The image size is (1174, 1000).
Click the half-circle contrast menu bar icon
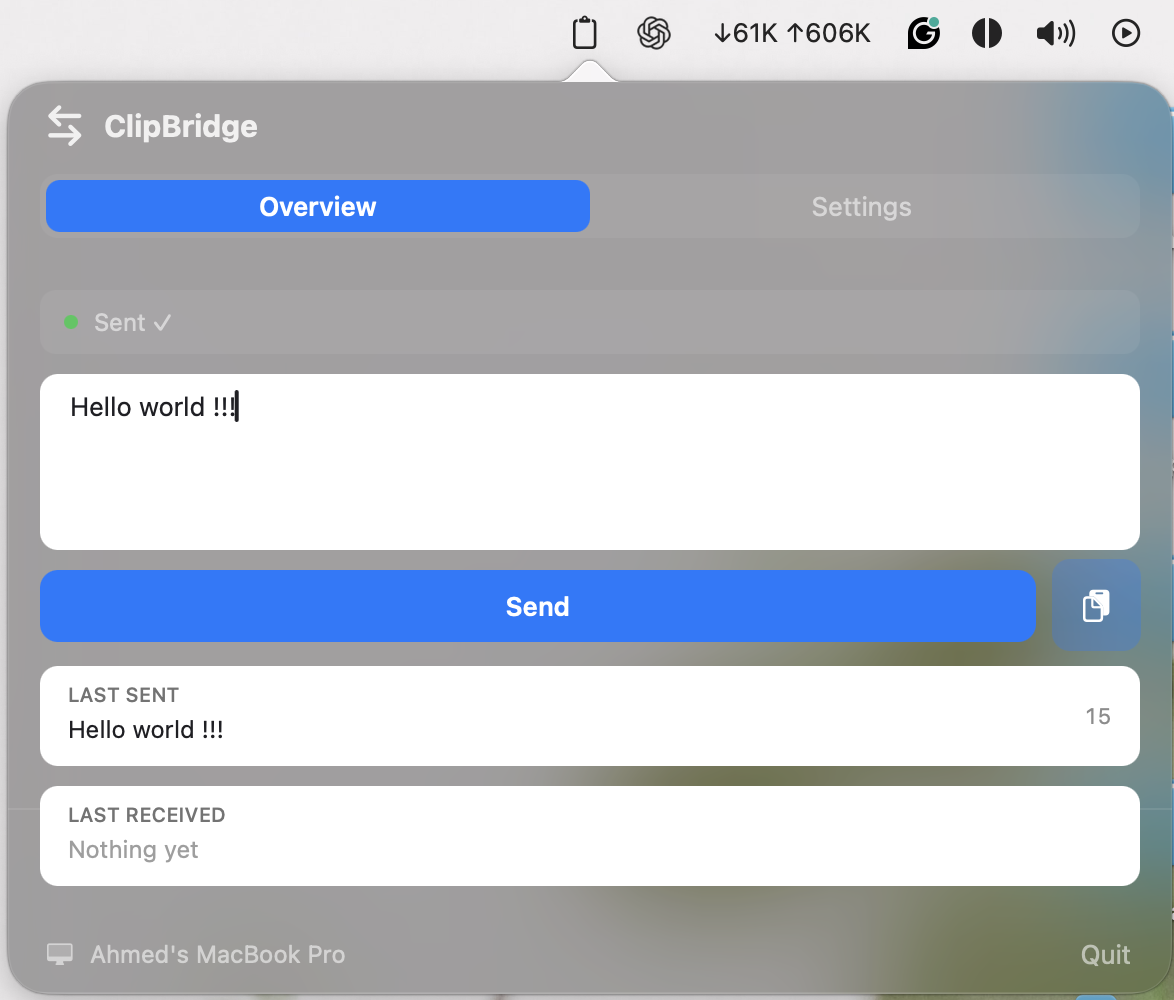[987, 33]
